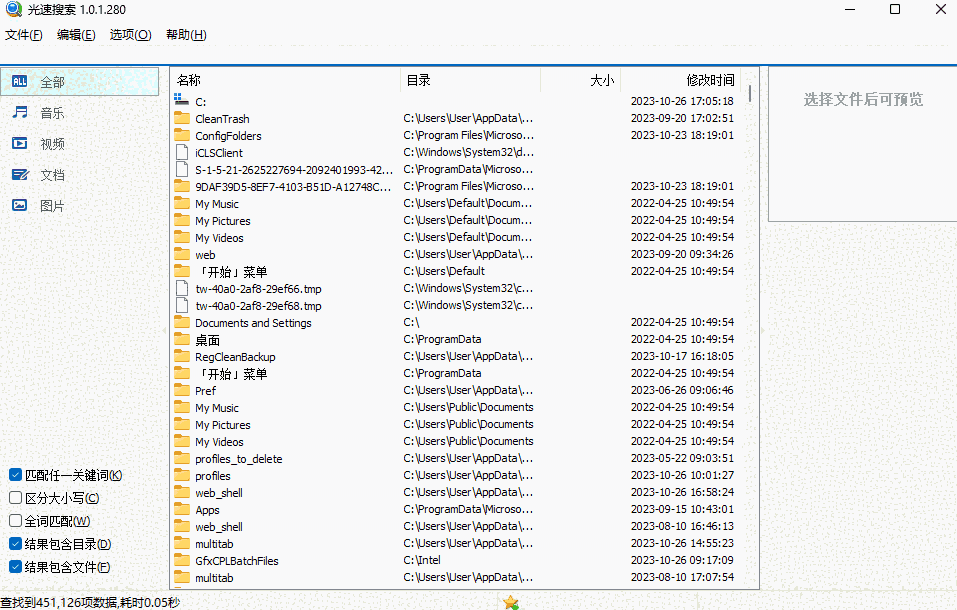Click the RegCleanBackup folder icon
Screen dimensions: 957x610
(182, 356)
